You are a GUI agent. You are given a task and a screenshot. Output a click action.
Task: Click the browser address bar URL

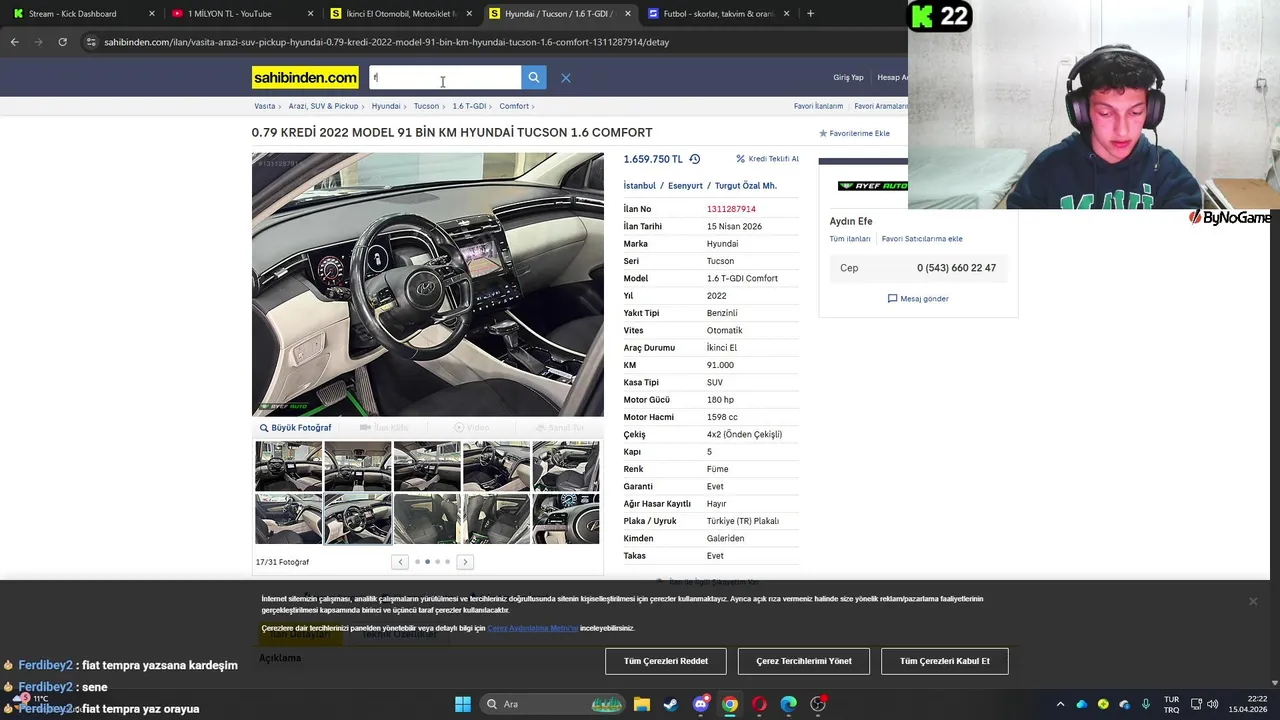(x=386, y=42)
